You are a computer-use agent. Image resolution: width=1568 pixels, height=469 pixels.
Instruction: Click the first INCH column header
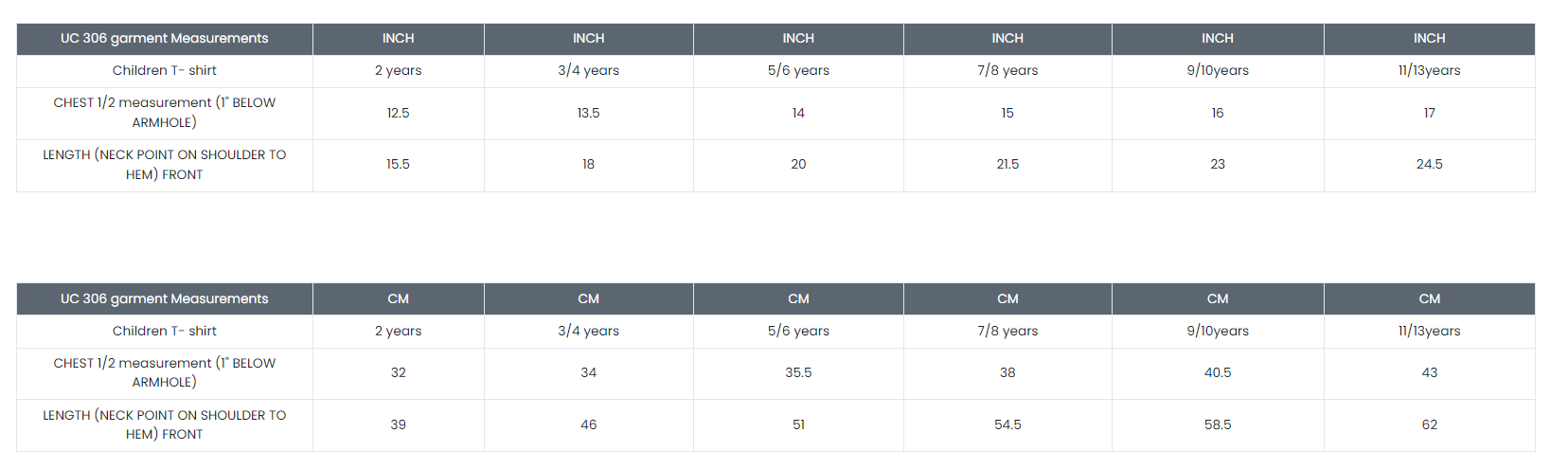click(x=398, y=39)
